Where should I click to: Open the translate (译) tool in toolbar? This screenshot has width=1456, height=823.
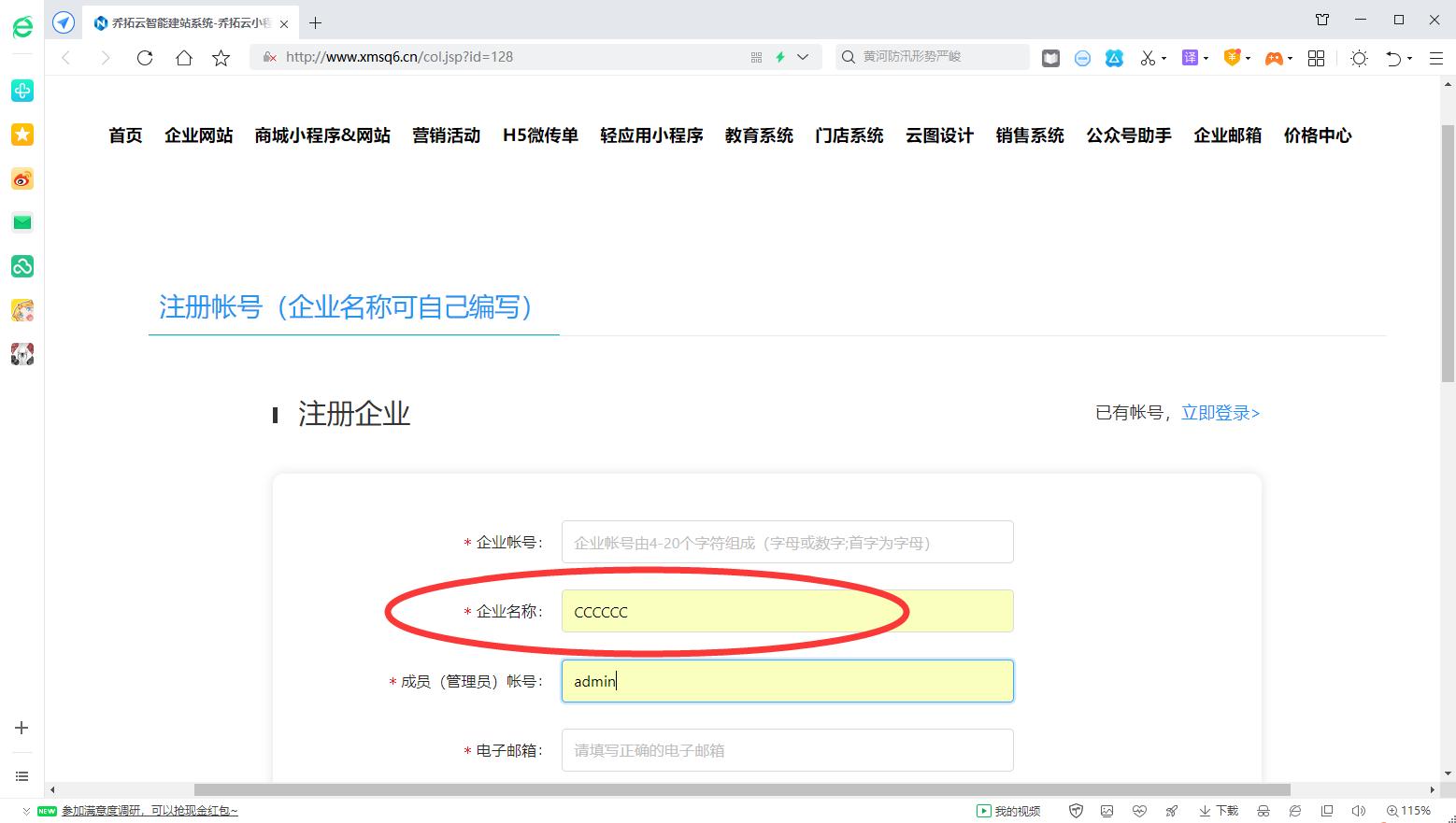(x=1190, y=57)
